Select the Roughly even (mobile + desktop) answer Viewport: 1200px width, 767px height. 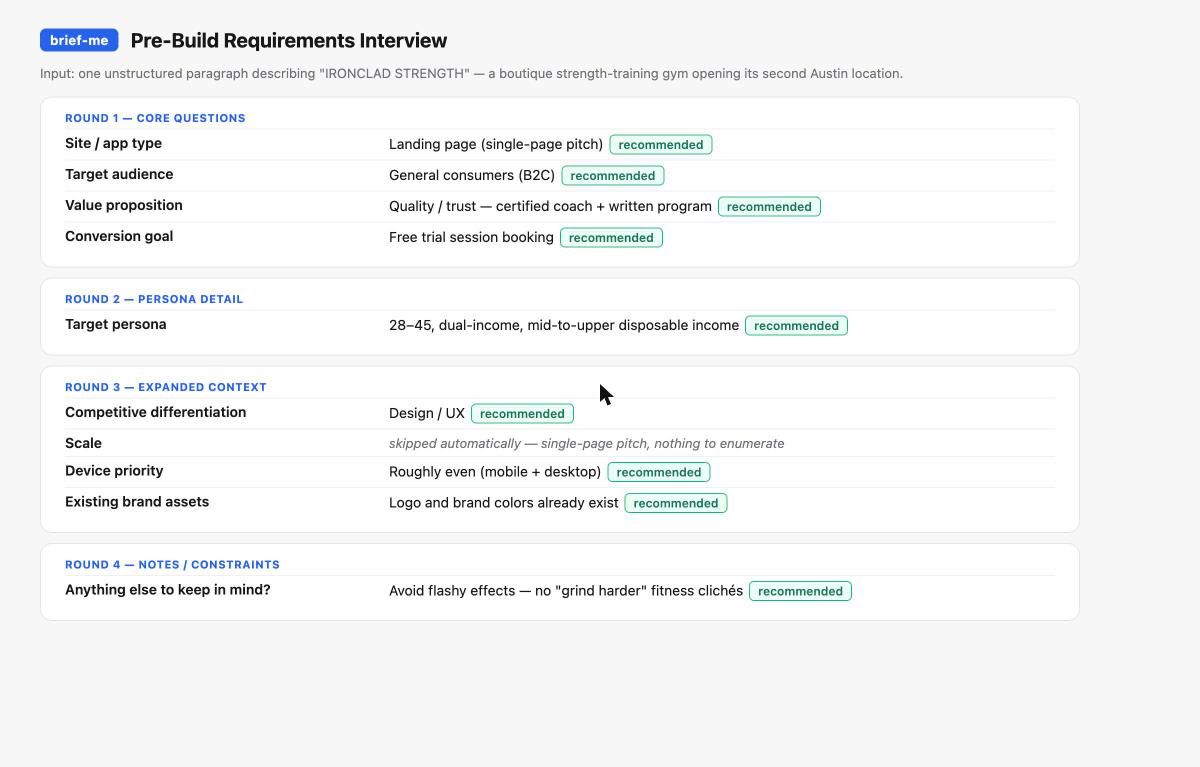pos(495,471)
